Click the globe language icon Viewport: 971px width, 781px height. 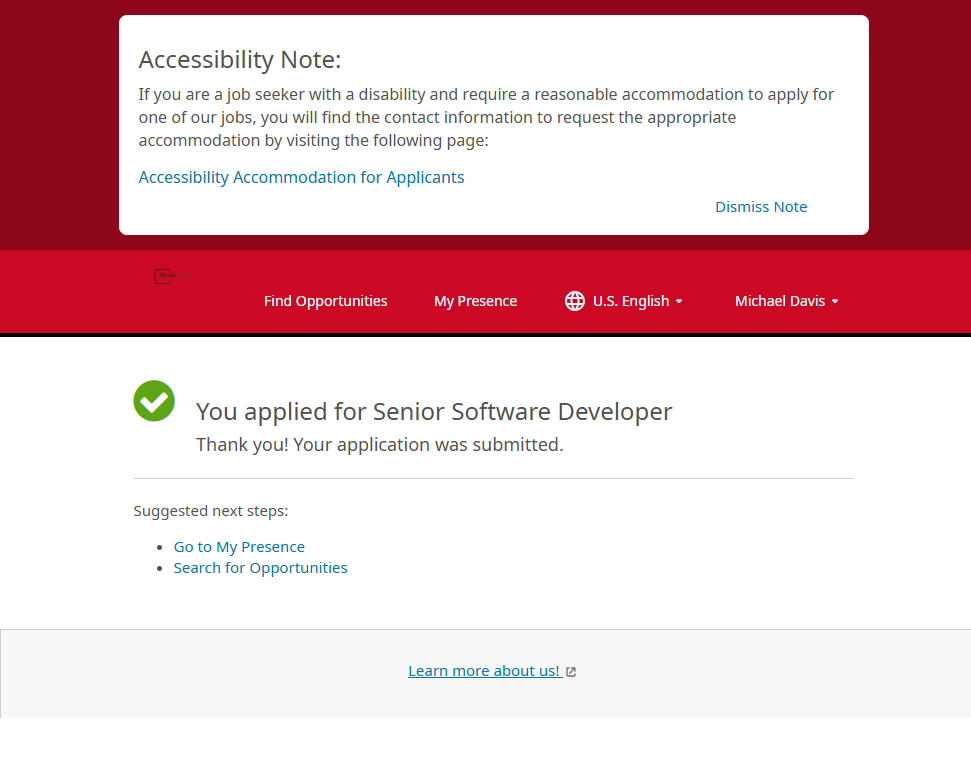coord(575,301)
